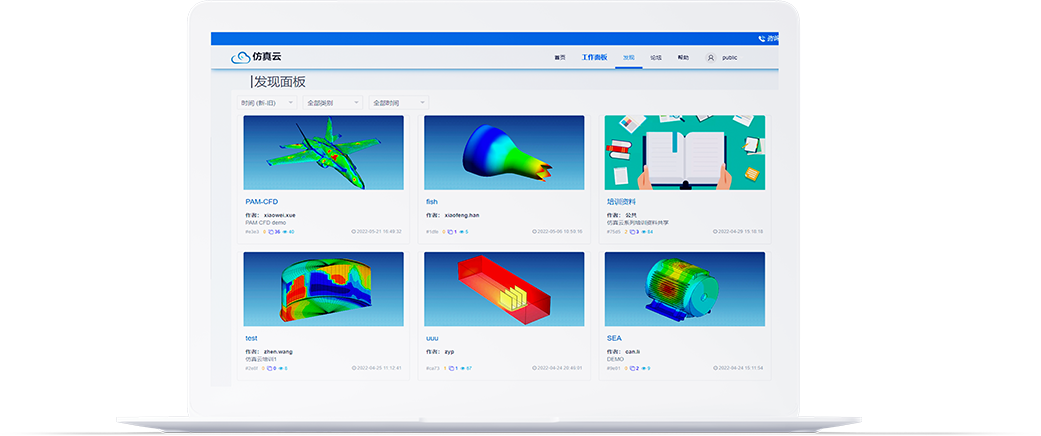Click the phone icon in top blue bar
Screen dimensions: 1041x436
pyautogui.click(x=761, y=39)
